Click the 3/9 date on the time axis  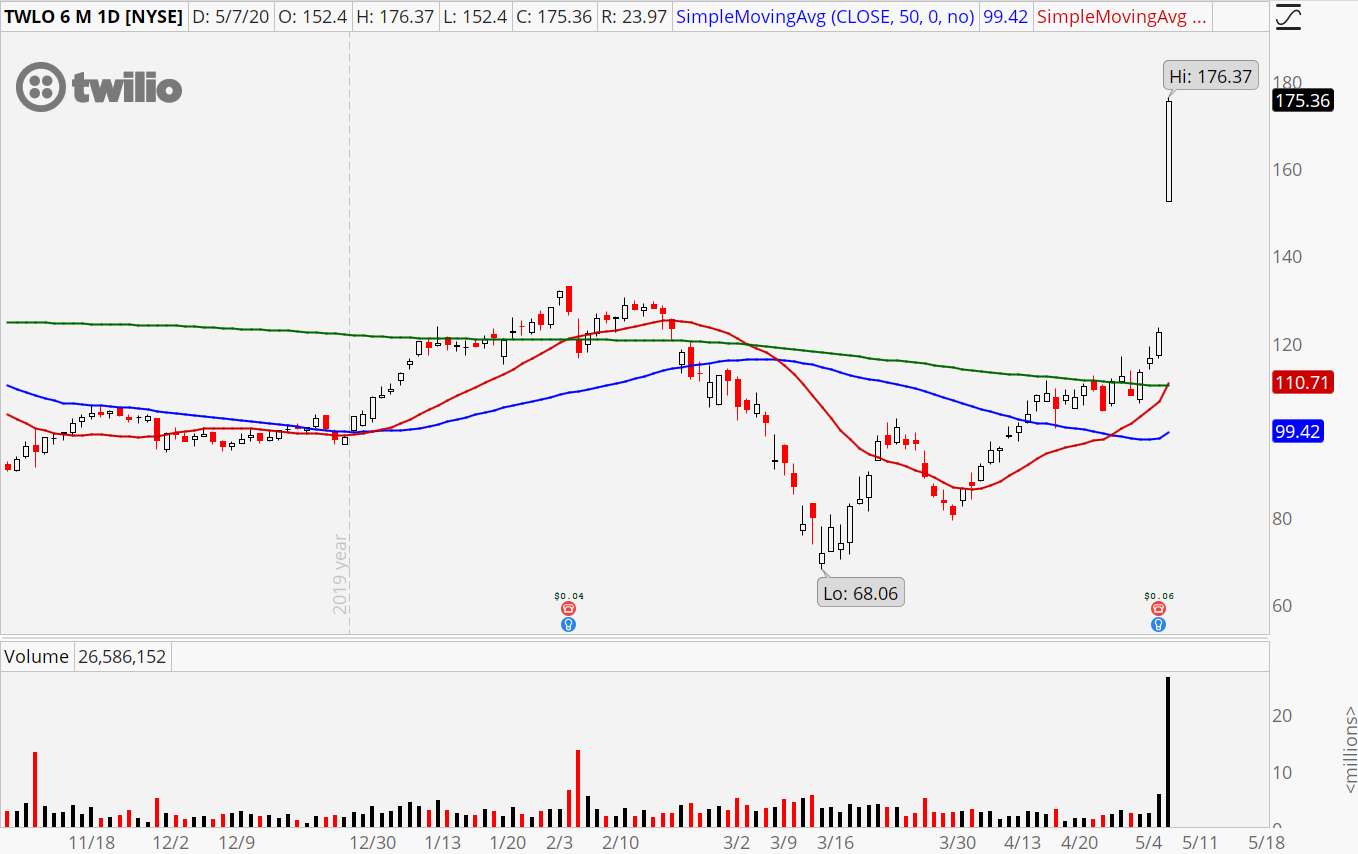click(783, 842)
